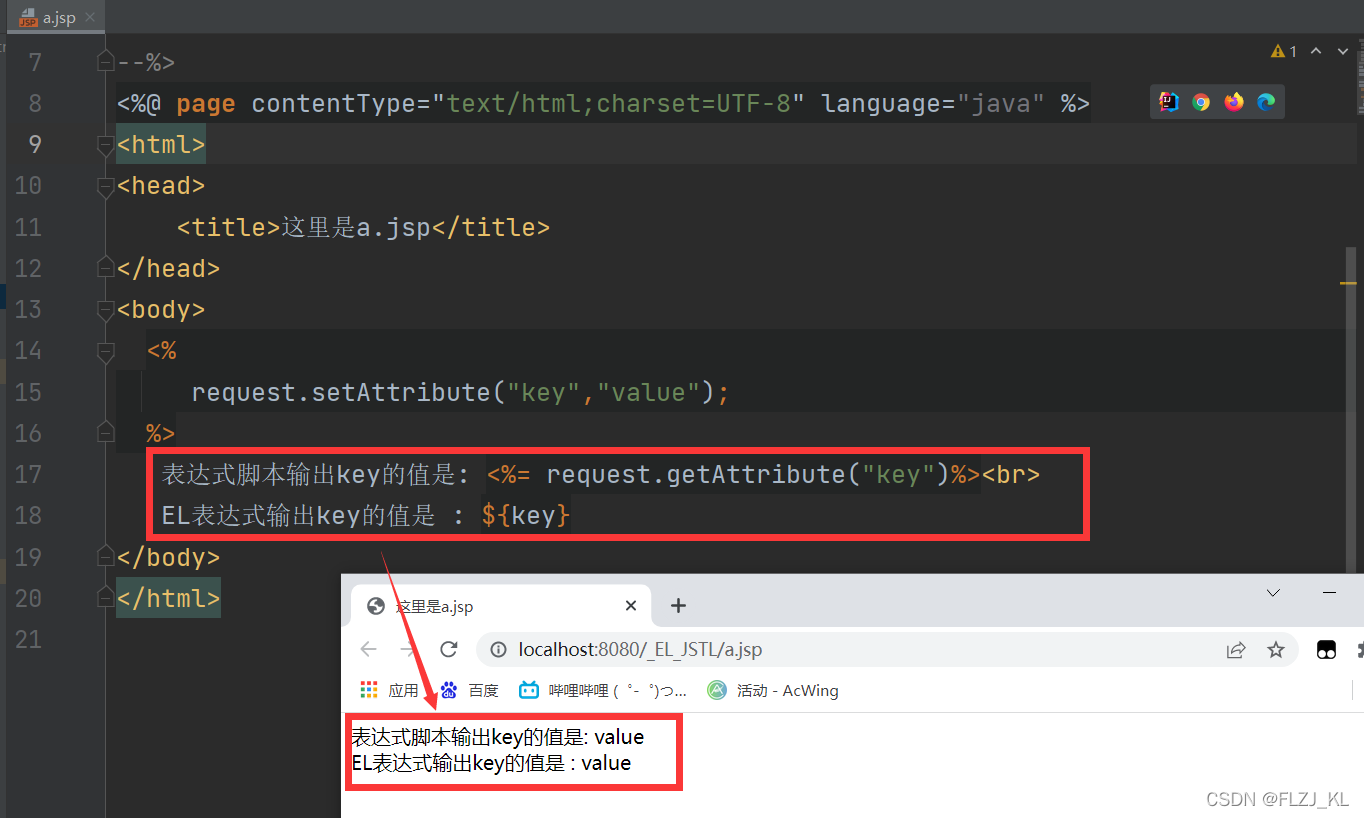Click the share page icon in address bar
The width and height of the screenshot is (1364, 818).
pos(1236,650)
